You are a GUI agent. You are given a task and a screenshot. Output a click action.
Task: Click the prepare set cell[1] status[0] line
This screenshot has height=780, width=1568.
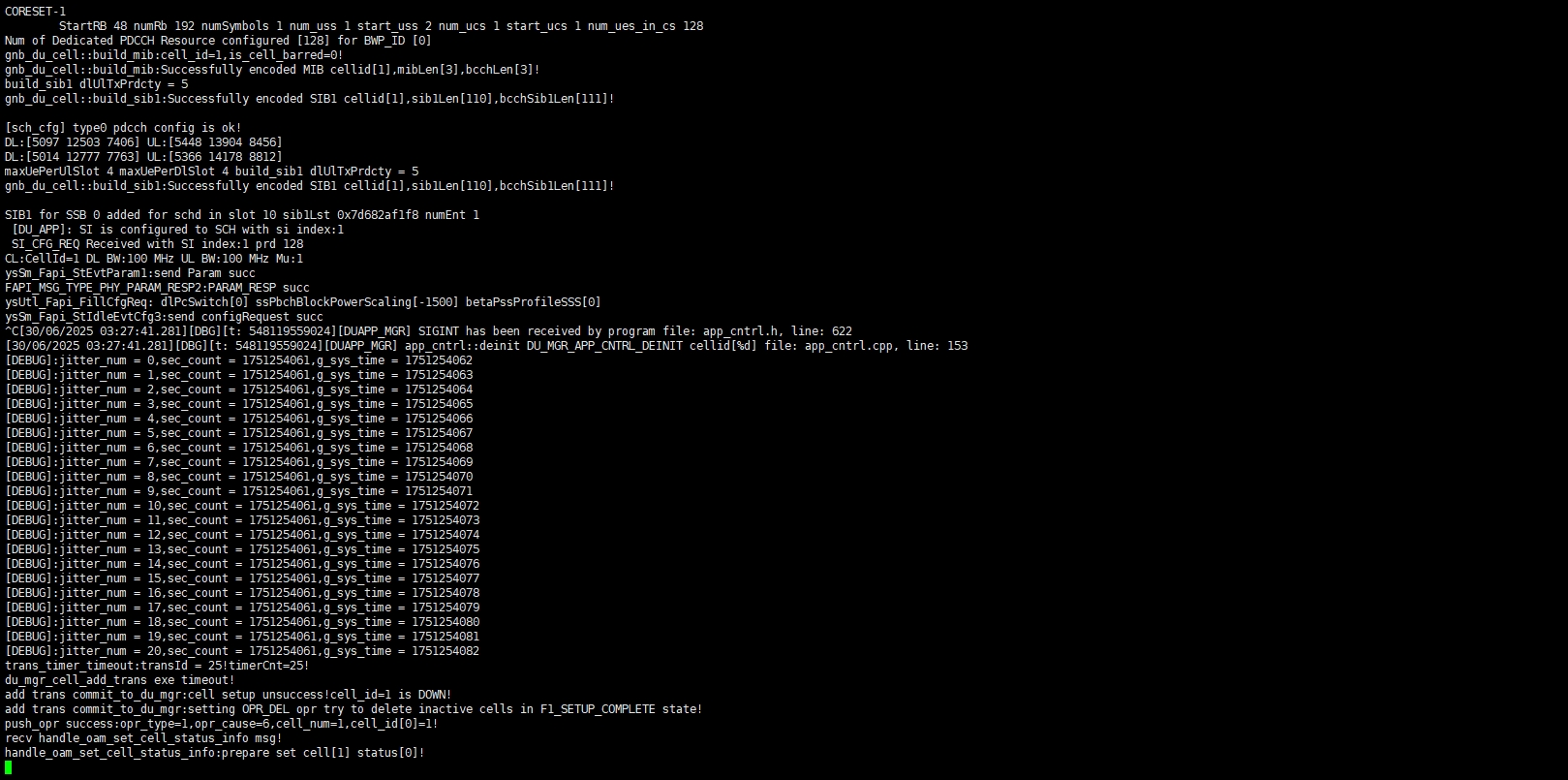pos(215,753)
